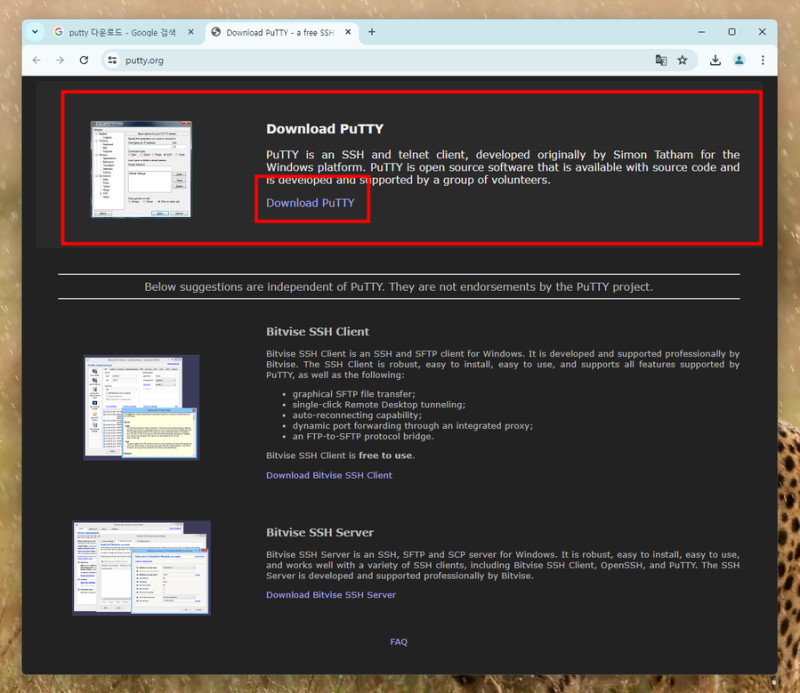Click the forward navigation arrow

pos(60,60)
